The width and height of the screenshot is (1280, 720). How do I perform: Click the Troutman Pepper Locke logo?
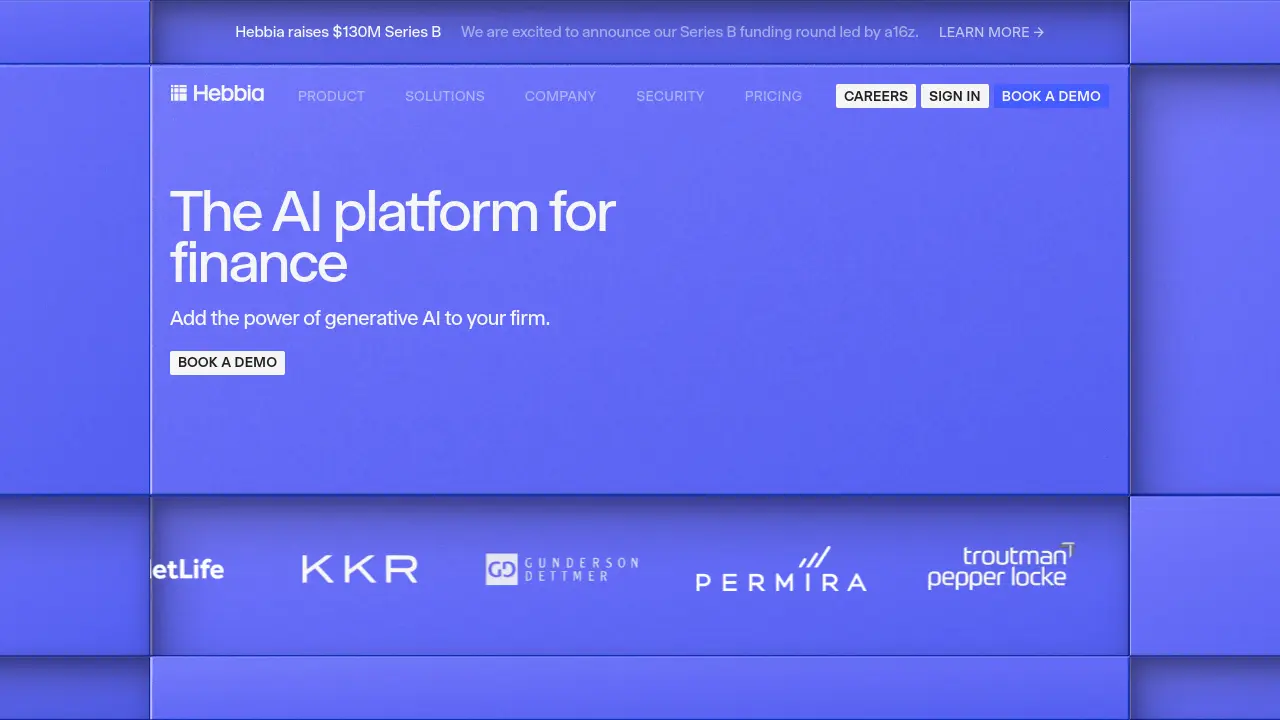[1000, 566]
